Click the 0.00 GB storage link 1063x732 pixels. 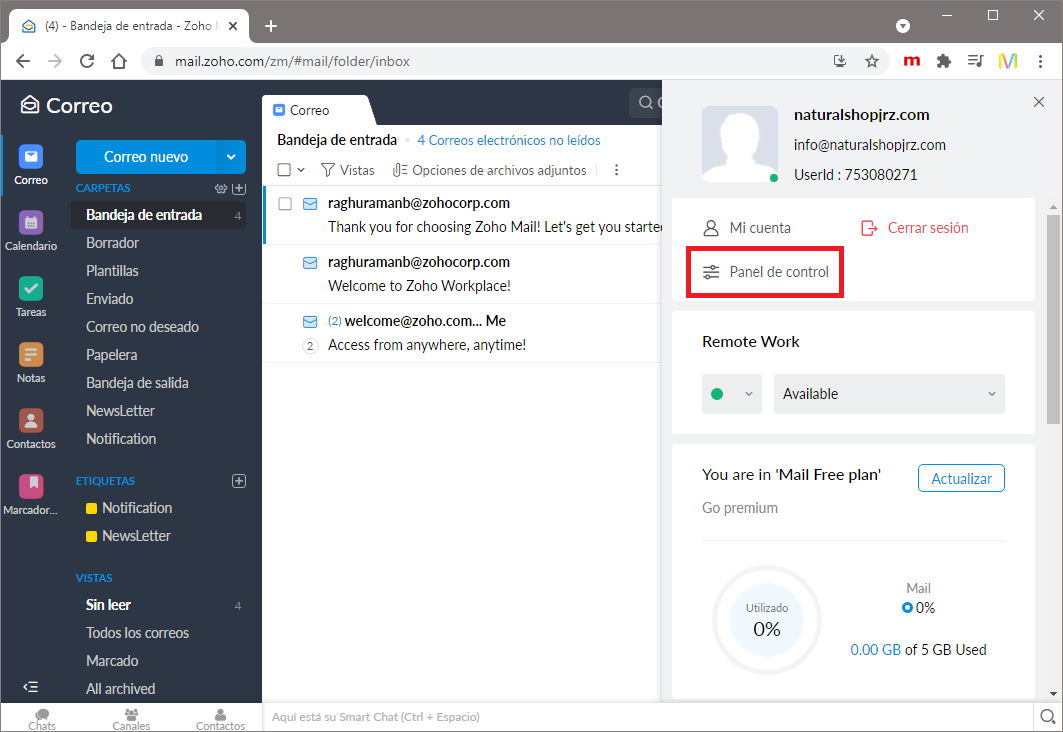pos(875,649)
